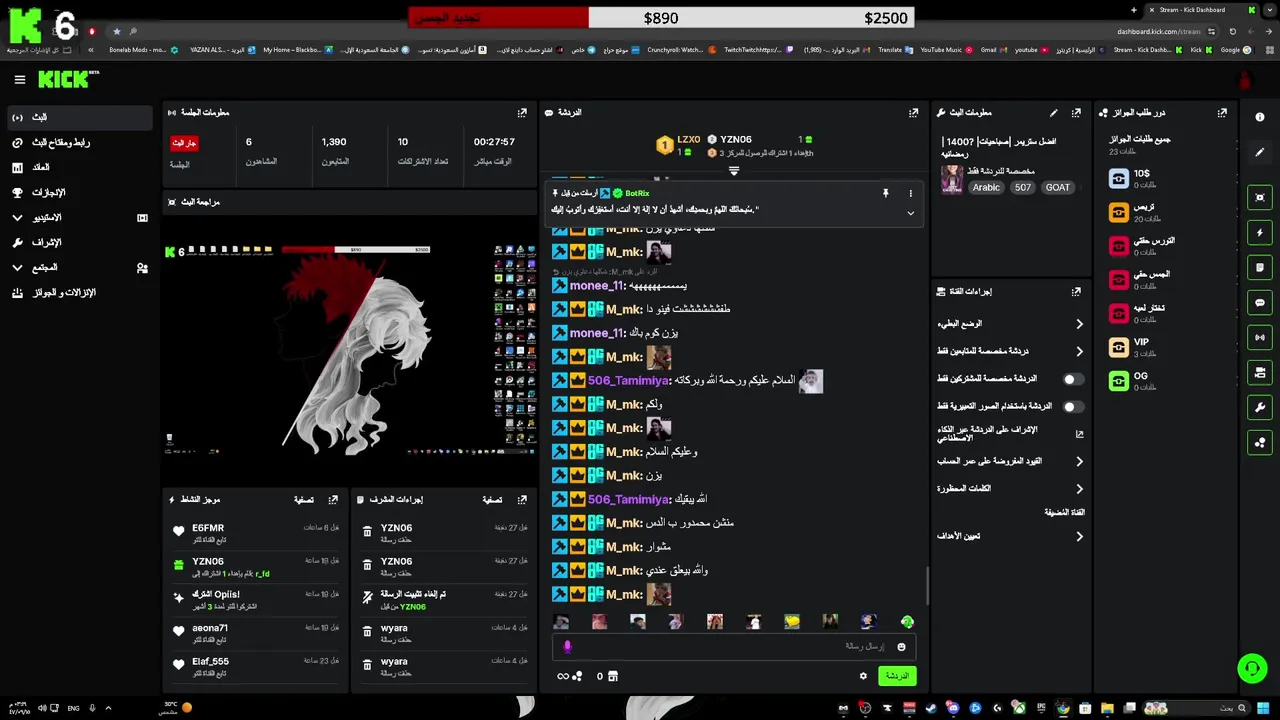Pop out the rewards request queue panel
This screenshot has width=1280, height=720.
coord(1222,113)
